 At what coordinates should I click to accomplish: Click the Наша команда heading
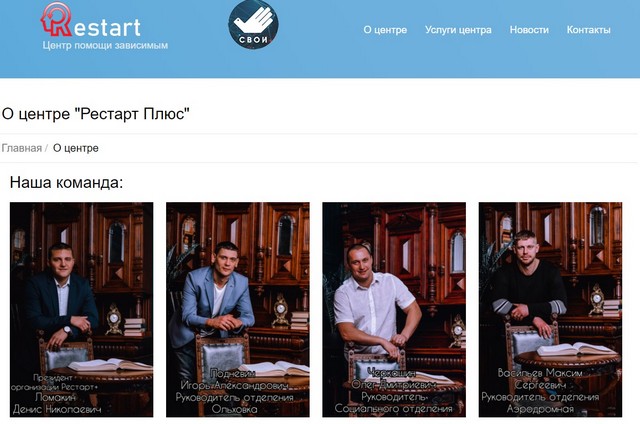tap(66, 182)
